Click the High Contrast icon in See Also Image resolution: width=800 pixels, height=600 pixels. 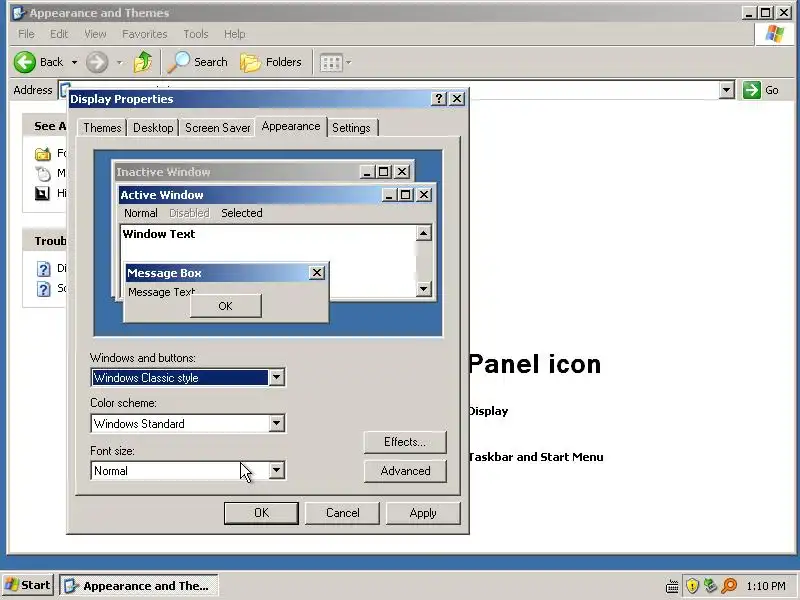coord(42,193)
